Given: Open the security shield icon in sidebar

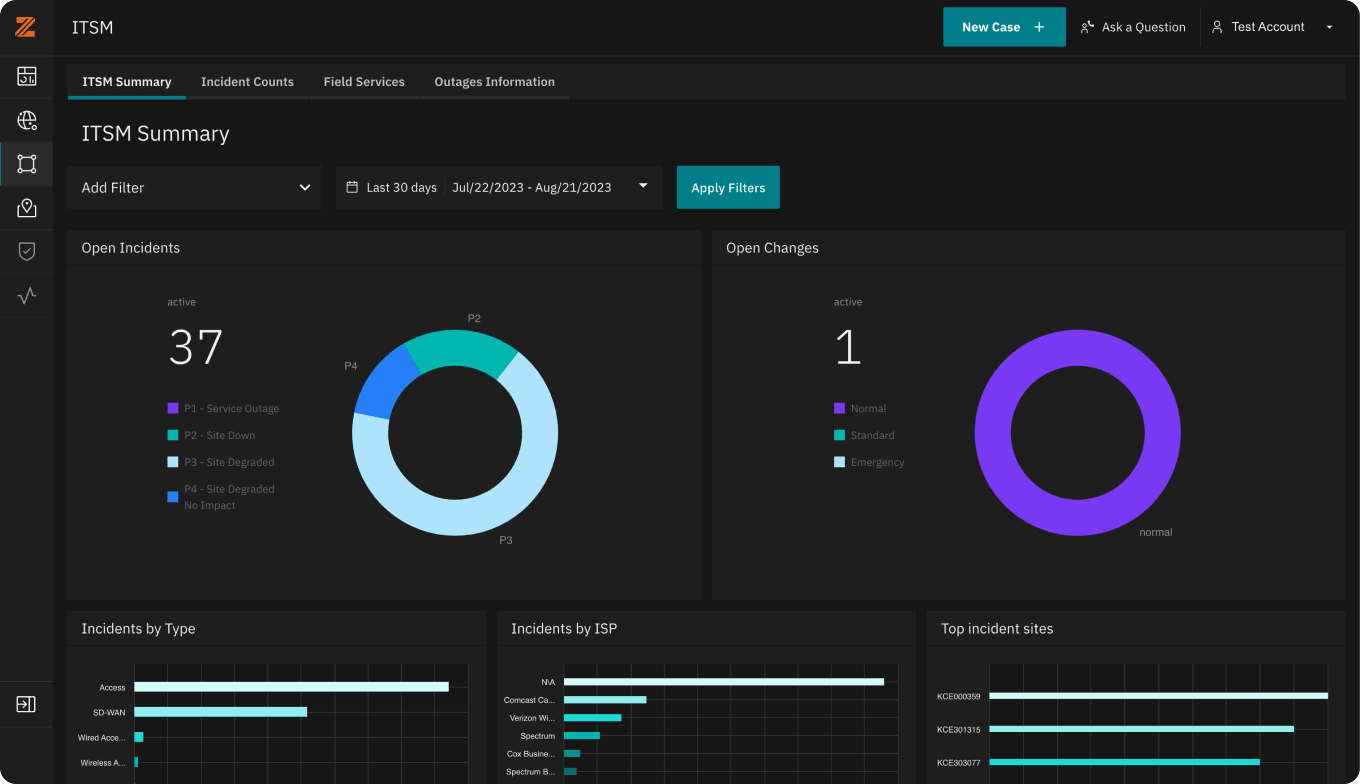Looking at the screenshot, I should 27,251.
